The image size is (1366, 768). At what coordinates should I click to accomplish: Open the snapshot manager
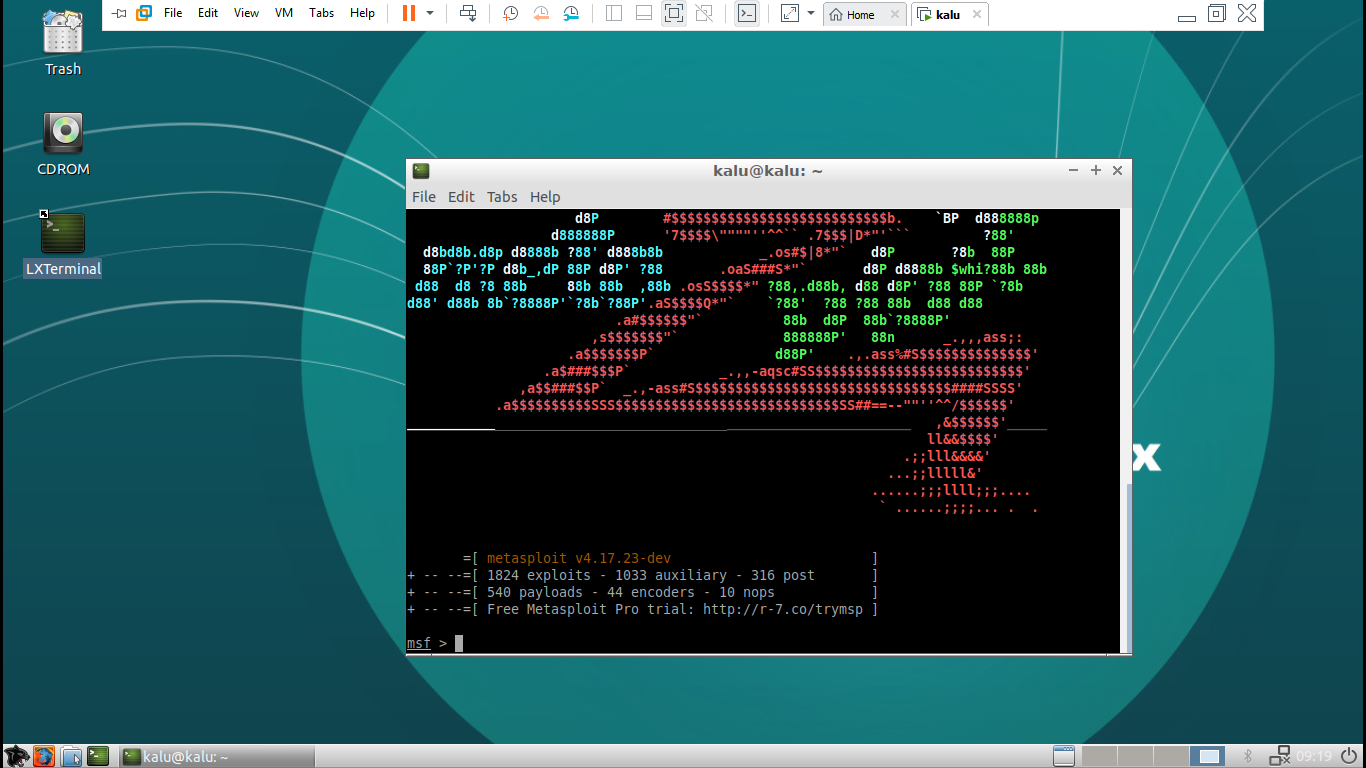[570, 14]
